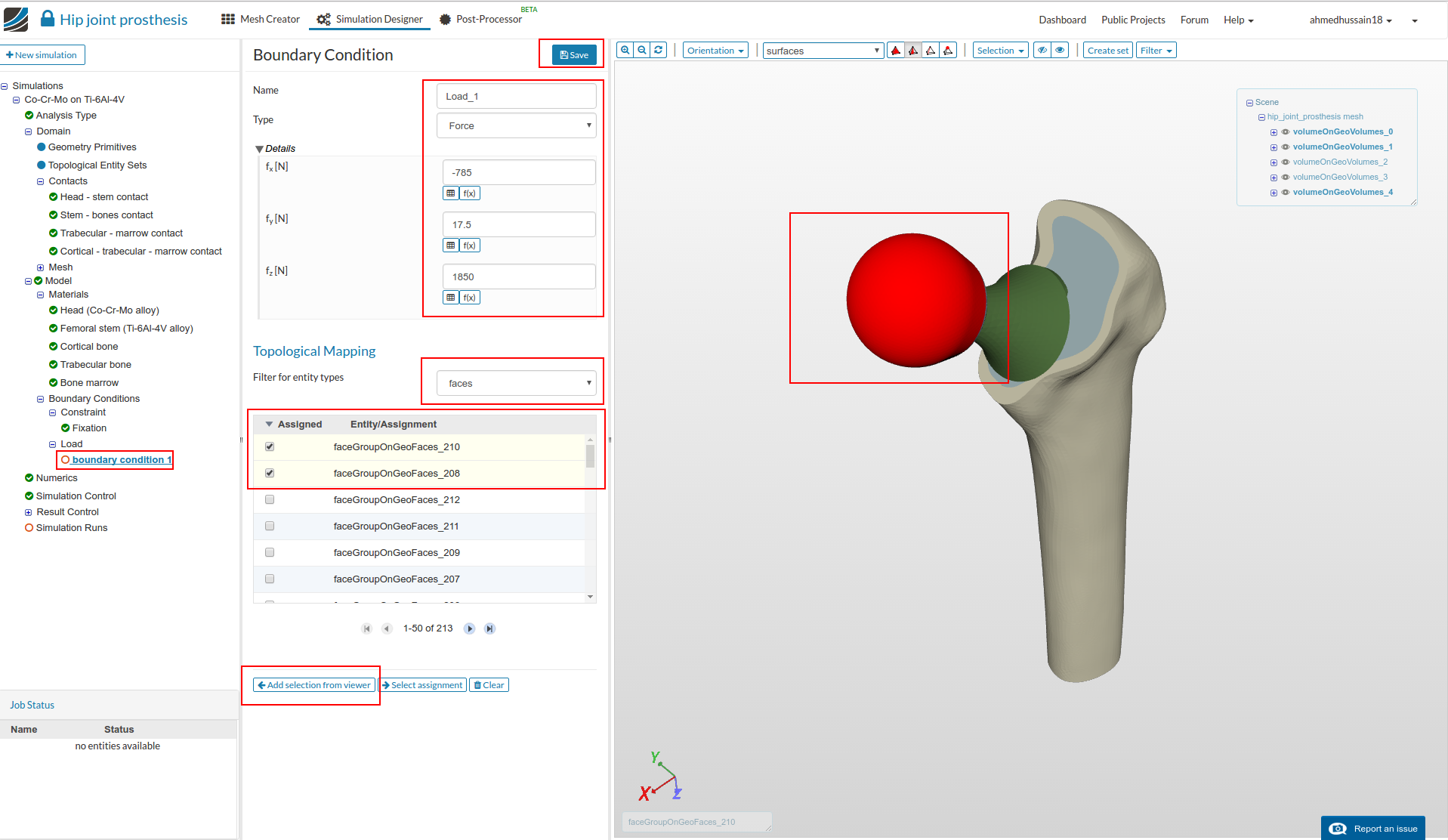The image size is (1448, 840).
Task: Click the entity list vertical scrollbar
Action: tap(590, 456)
